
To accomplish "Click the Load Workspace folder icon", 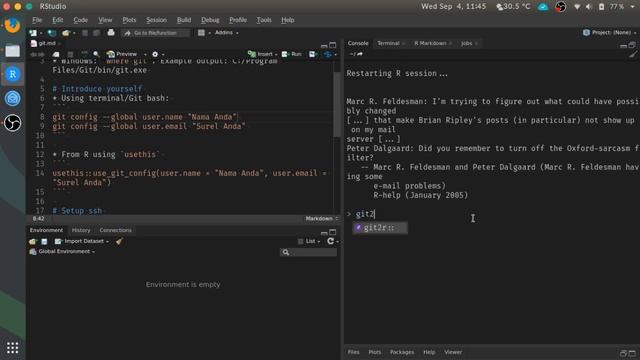I will point(33,242).
